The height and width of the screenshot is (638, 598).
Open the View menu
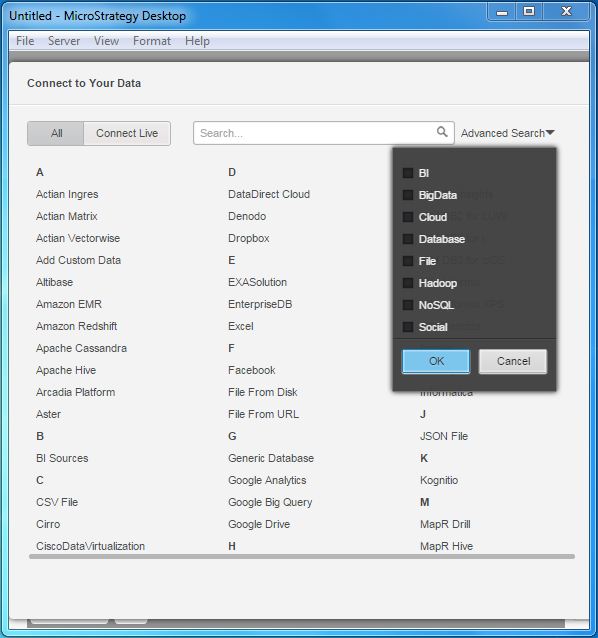(106, 41)
